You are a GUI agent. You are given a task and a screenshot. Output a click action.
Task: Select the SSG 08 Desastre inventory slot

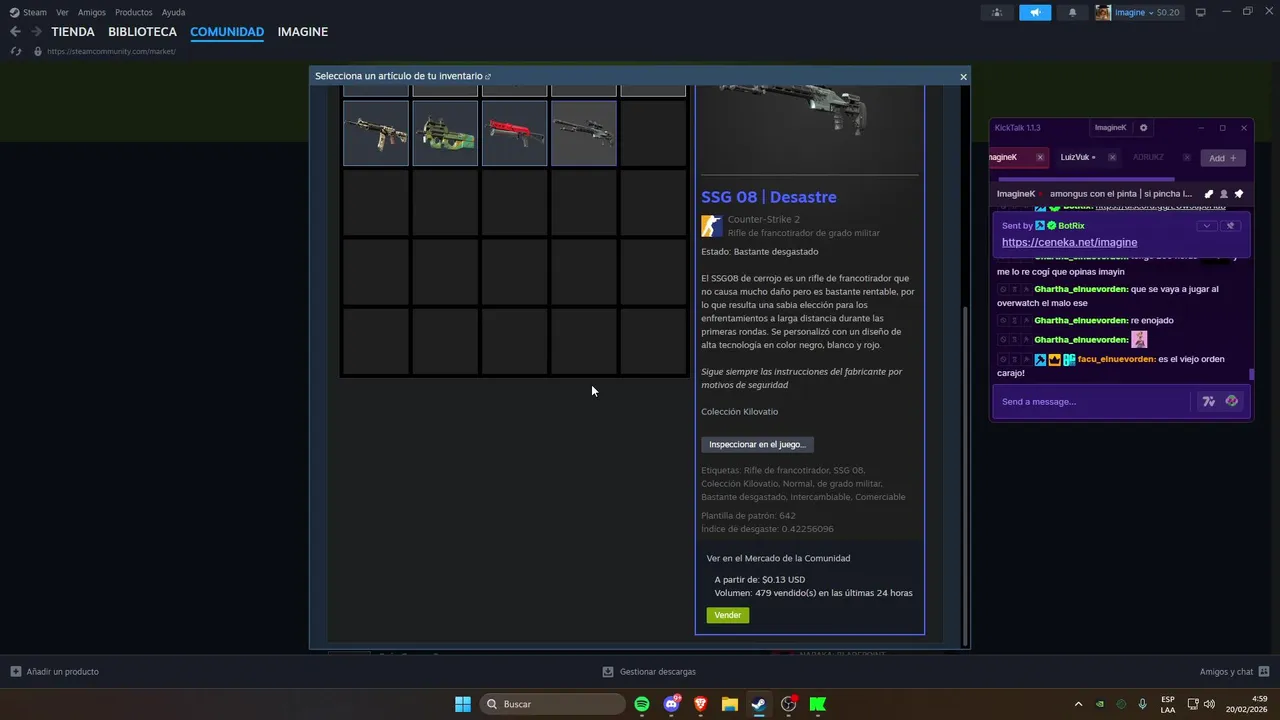click(584, 133)
